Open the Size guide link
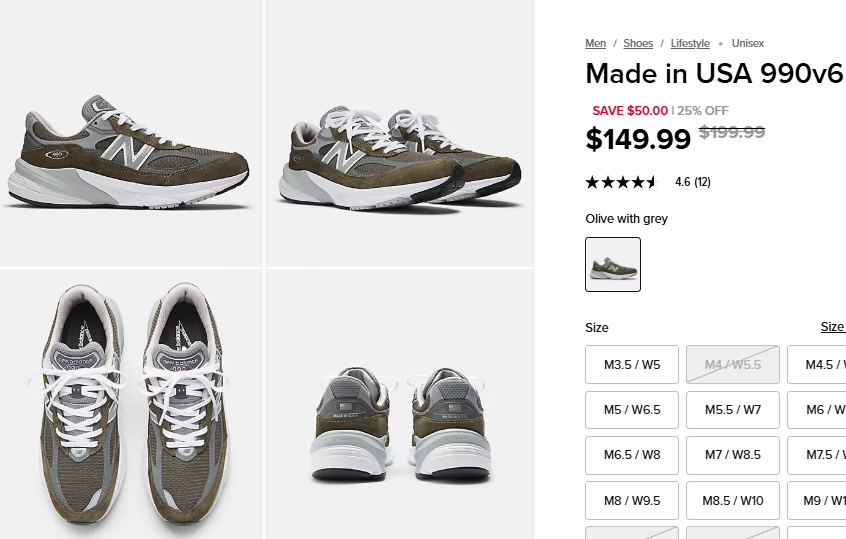 click(x=832, y=327)
